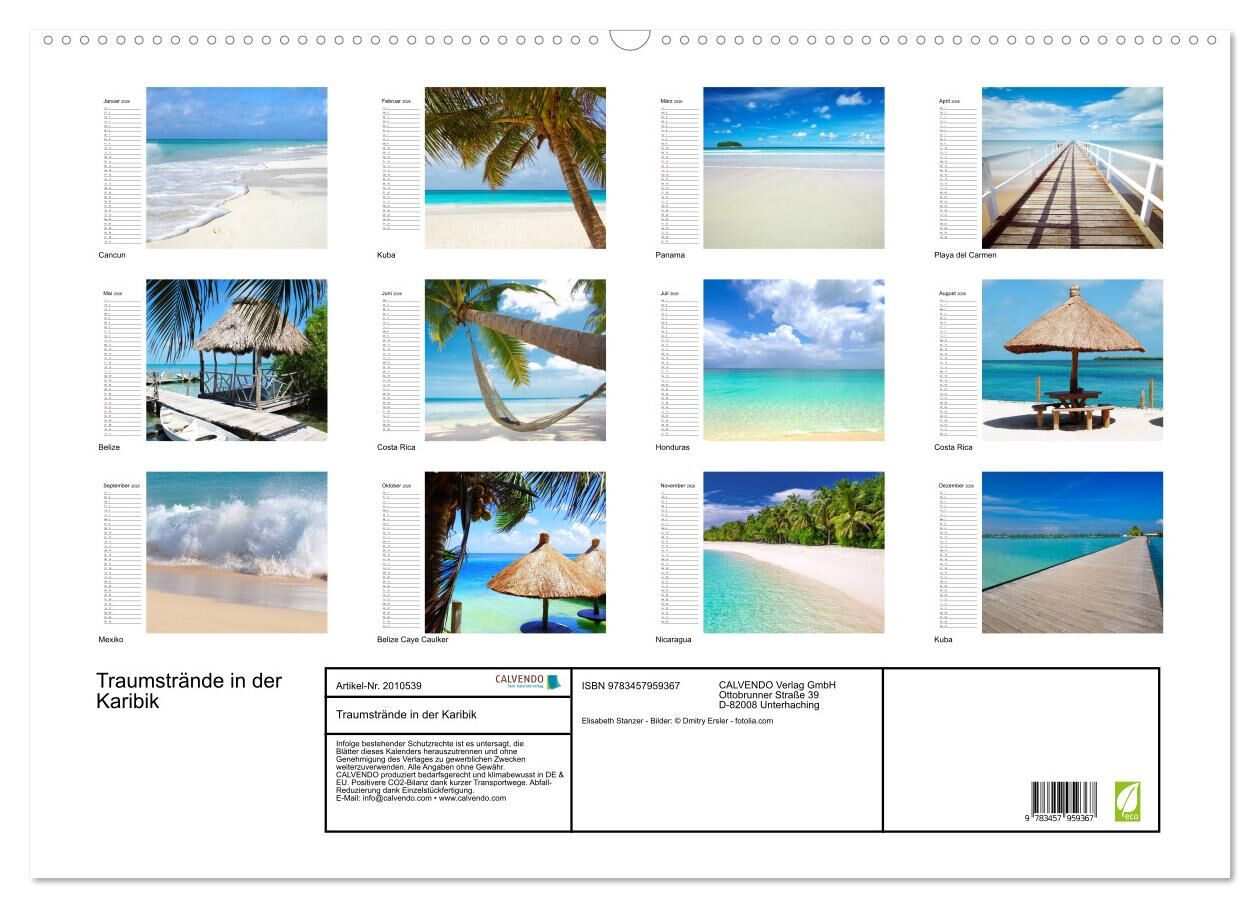The image size is (1260, 908).
Task: Open the Mexiko crashing wave photo
Action: click(x=237, y=552)
